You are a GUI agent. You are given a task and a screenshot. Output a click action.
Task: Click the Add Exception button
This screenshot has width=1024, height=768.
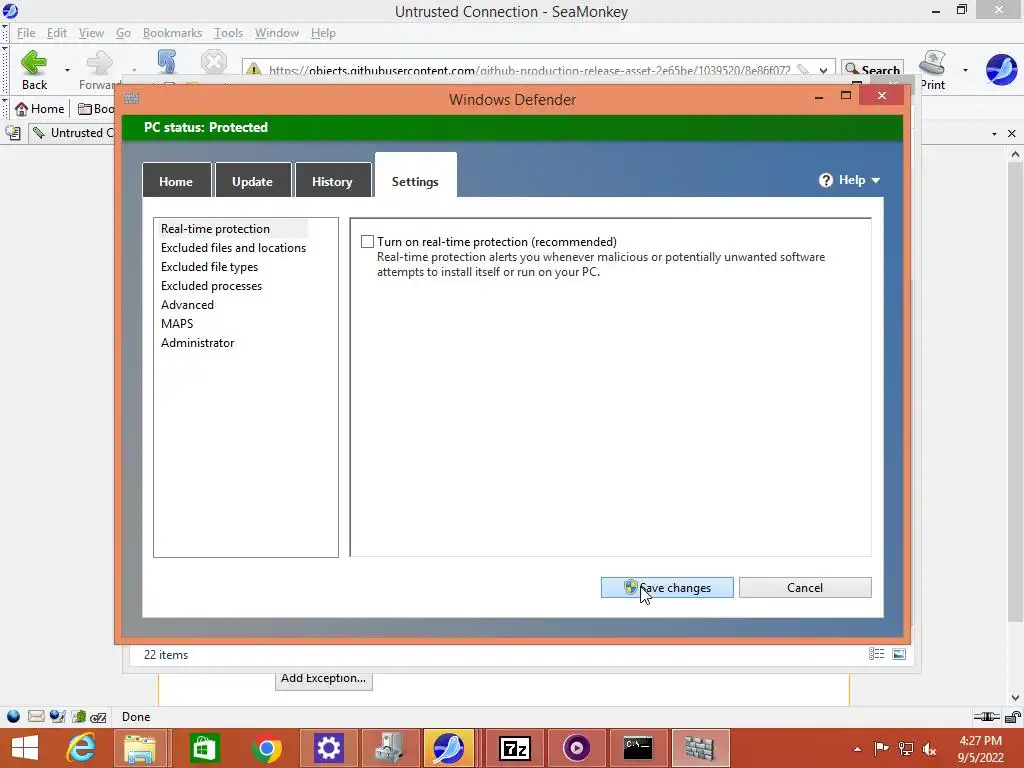coord(323,679)
